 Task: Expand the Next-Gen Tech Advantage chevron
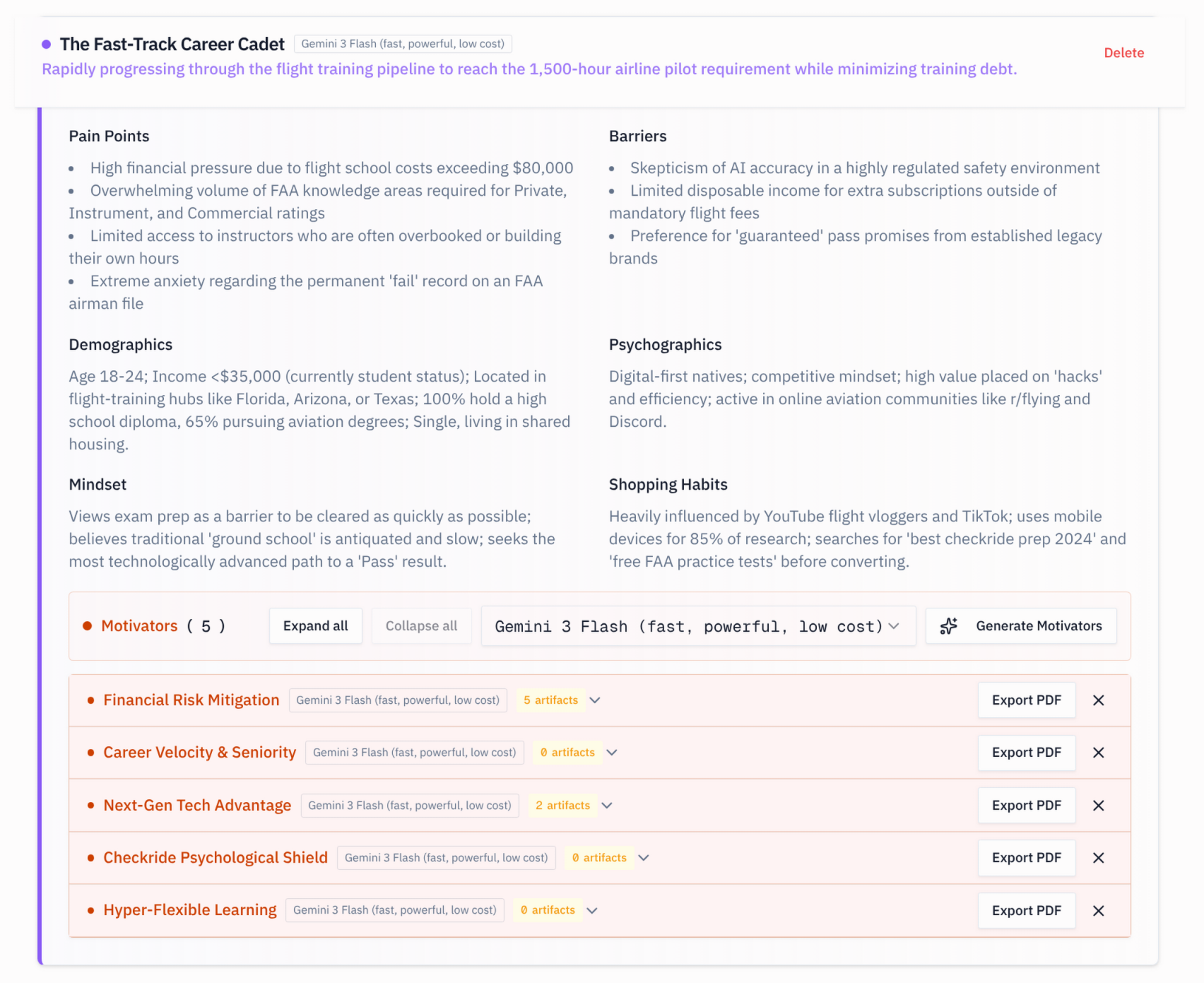pos(607,806)
